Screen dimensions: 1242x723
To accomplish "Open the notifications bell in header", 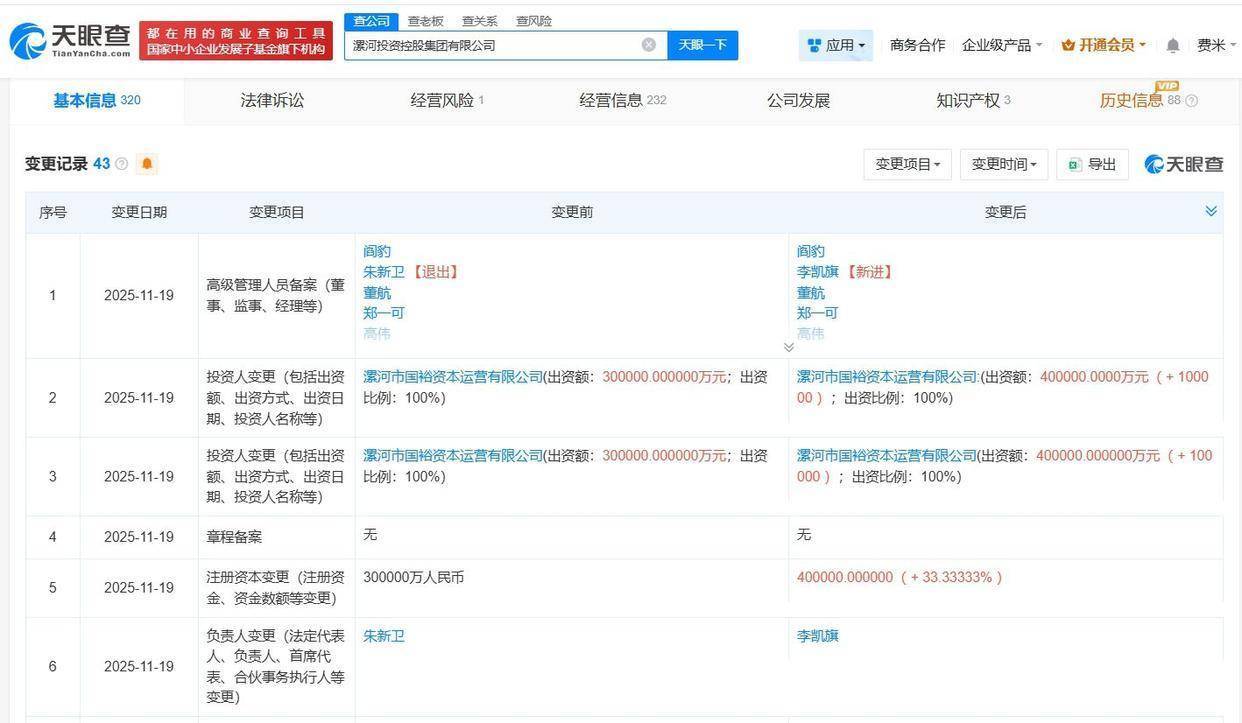I will [x=1173, y=45].
